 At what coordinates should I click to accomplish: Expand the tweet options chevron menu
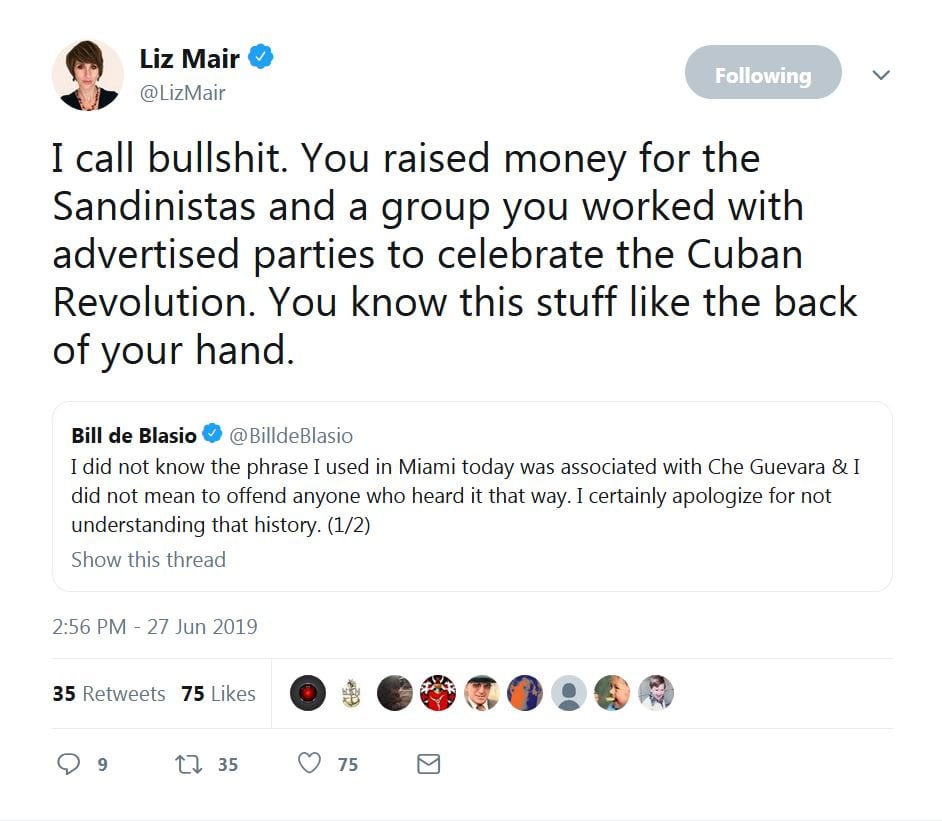coord(881,74)
